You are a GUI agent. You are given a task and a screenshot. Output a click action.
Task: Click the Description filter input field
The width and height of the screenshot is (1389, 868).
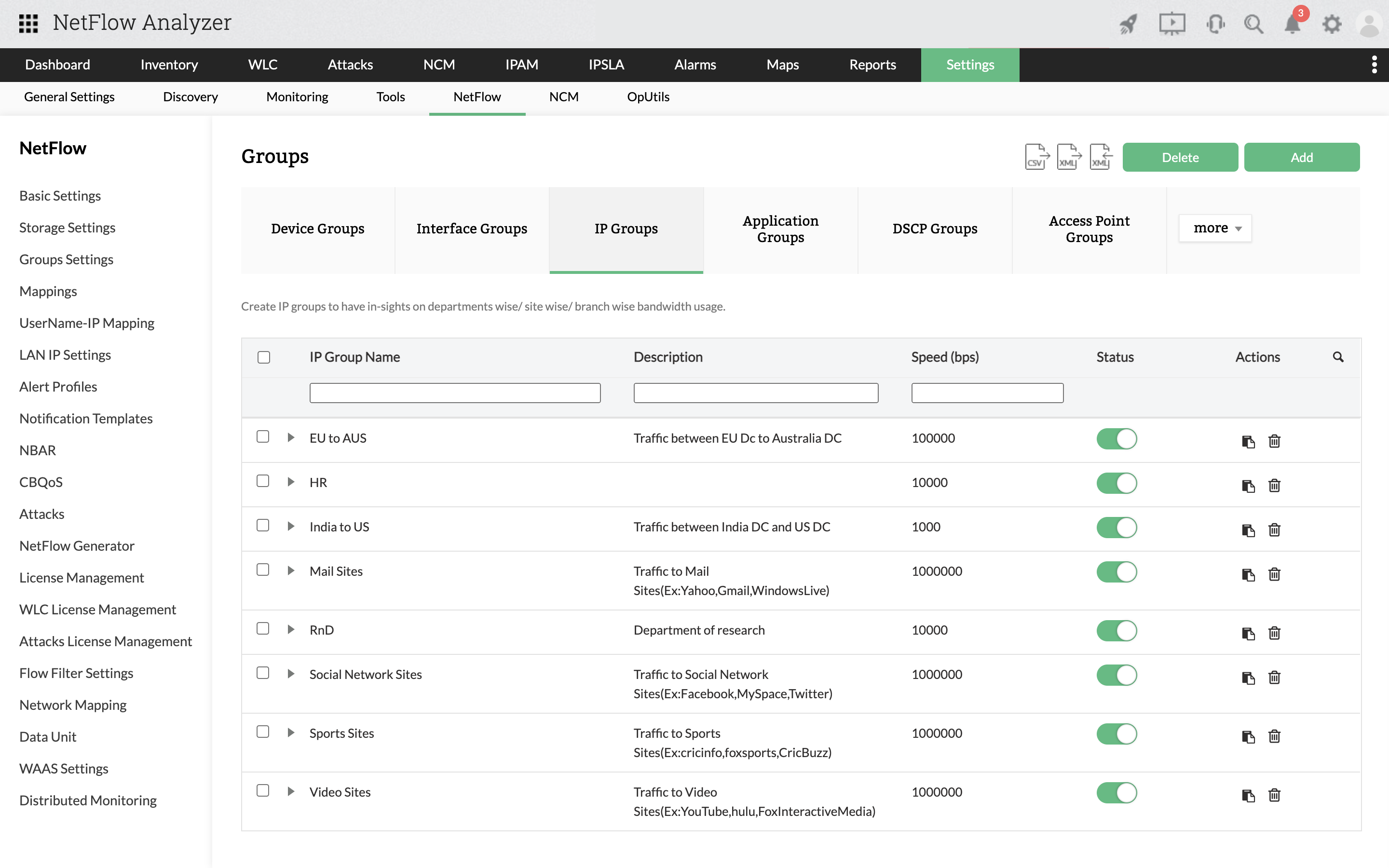pyautogui.click(x=755, y=393)
